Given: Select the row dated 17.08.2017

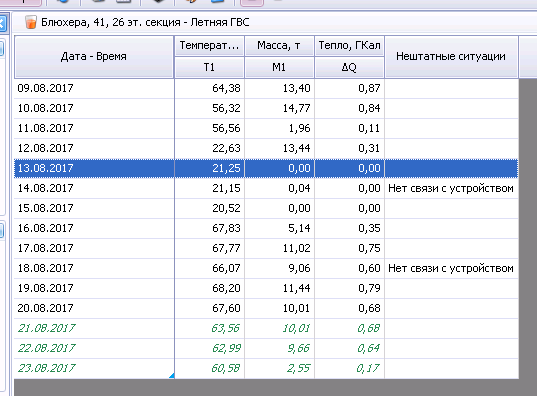Looking at the screenshot, I should pyautogui.click(x=266, y=248).
